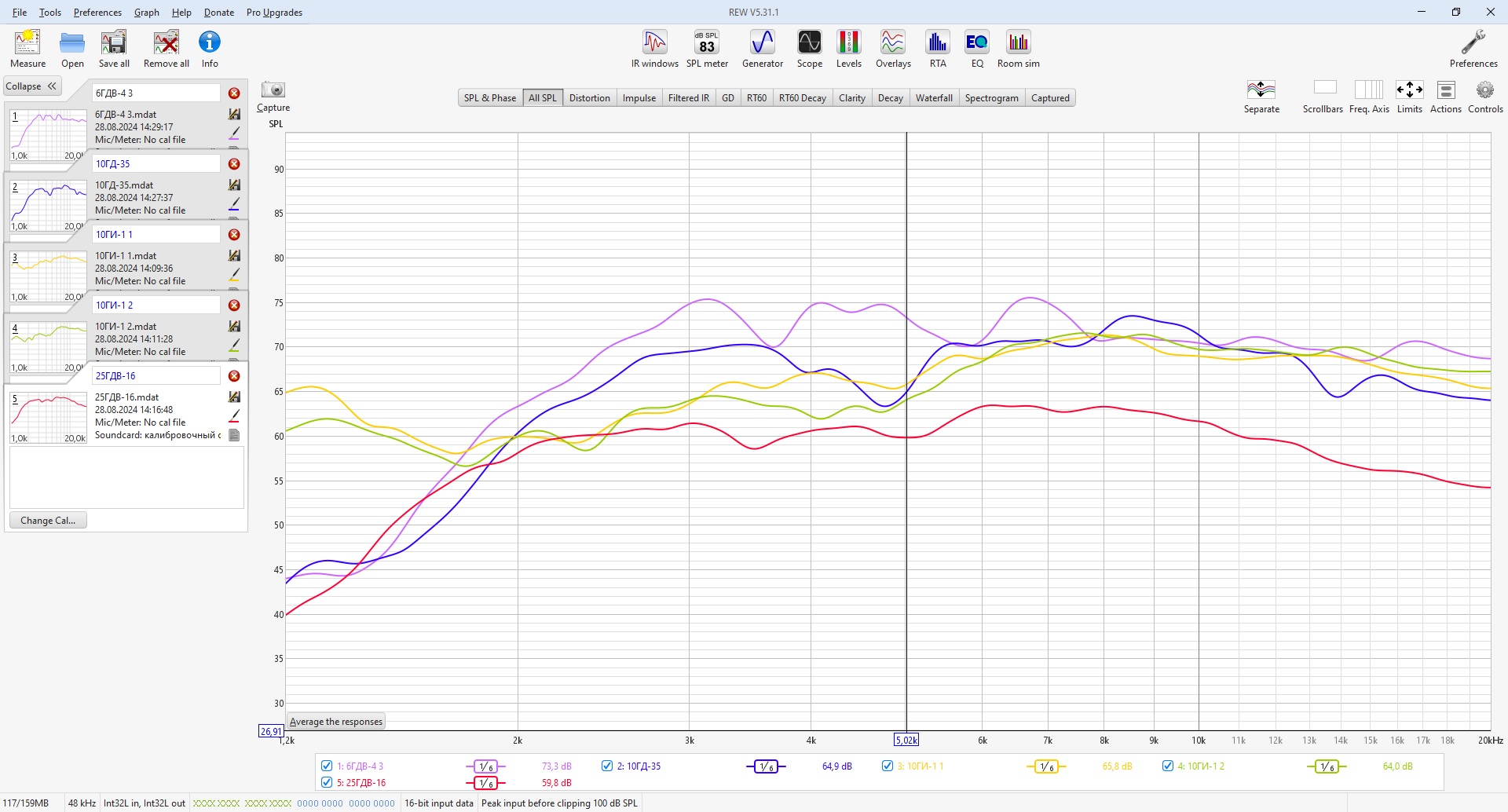This screenshot has width=1508, height=812.
Task: Toggle the 5: 25ГДВ-16 trace checkbox
Action: [x=327, y=782]
